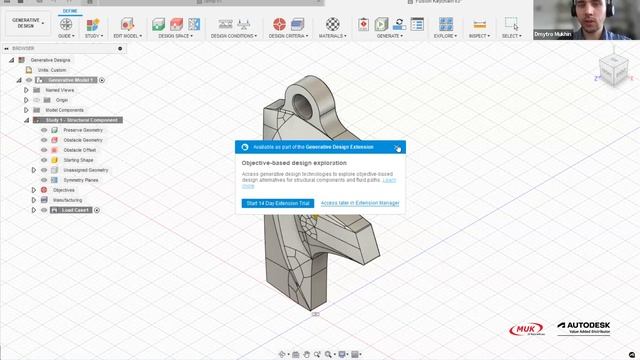Click Start 14 Day Extension Trial button

click(278, 203)
